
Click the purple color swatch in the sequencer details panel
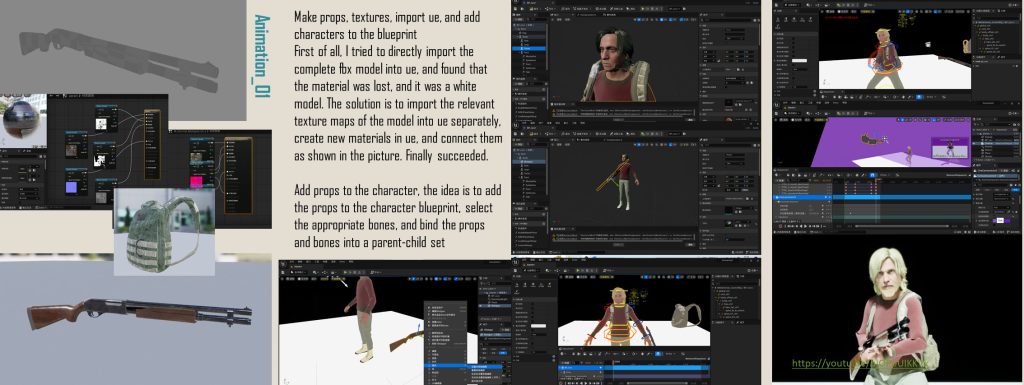(1000, 221)
